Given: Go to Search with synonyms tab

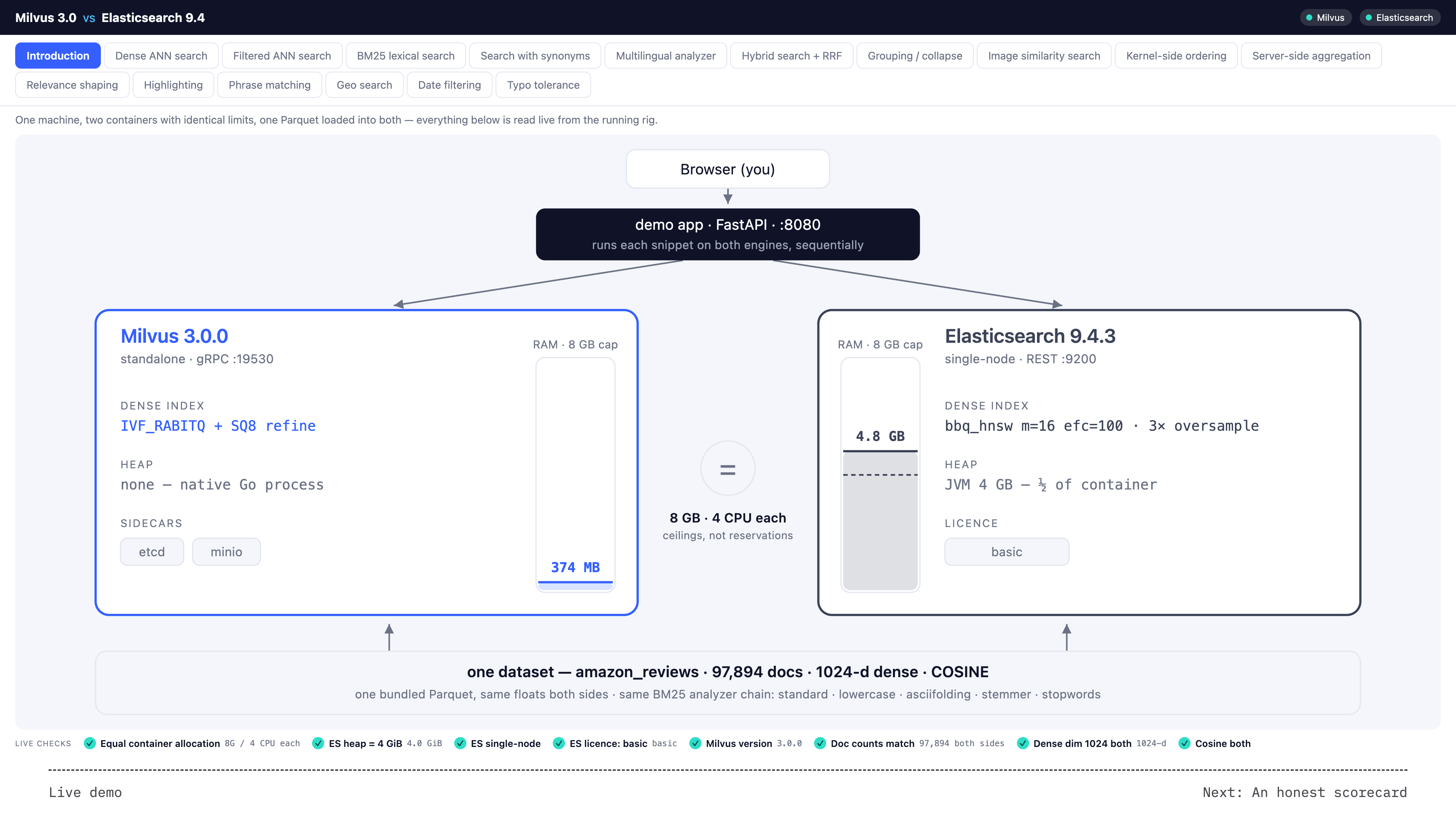Looking at the screenshot, I should pos(535,55).
